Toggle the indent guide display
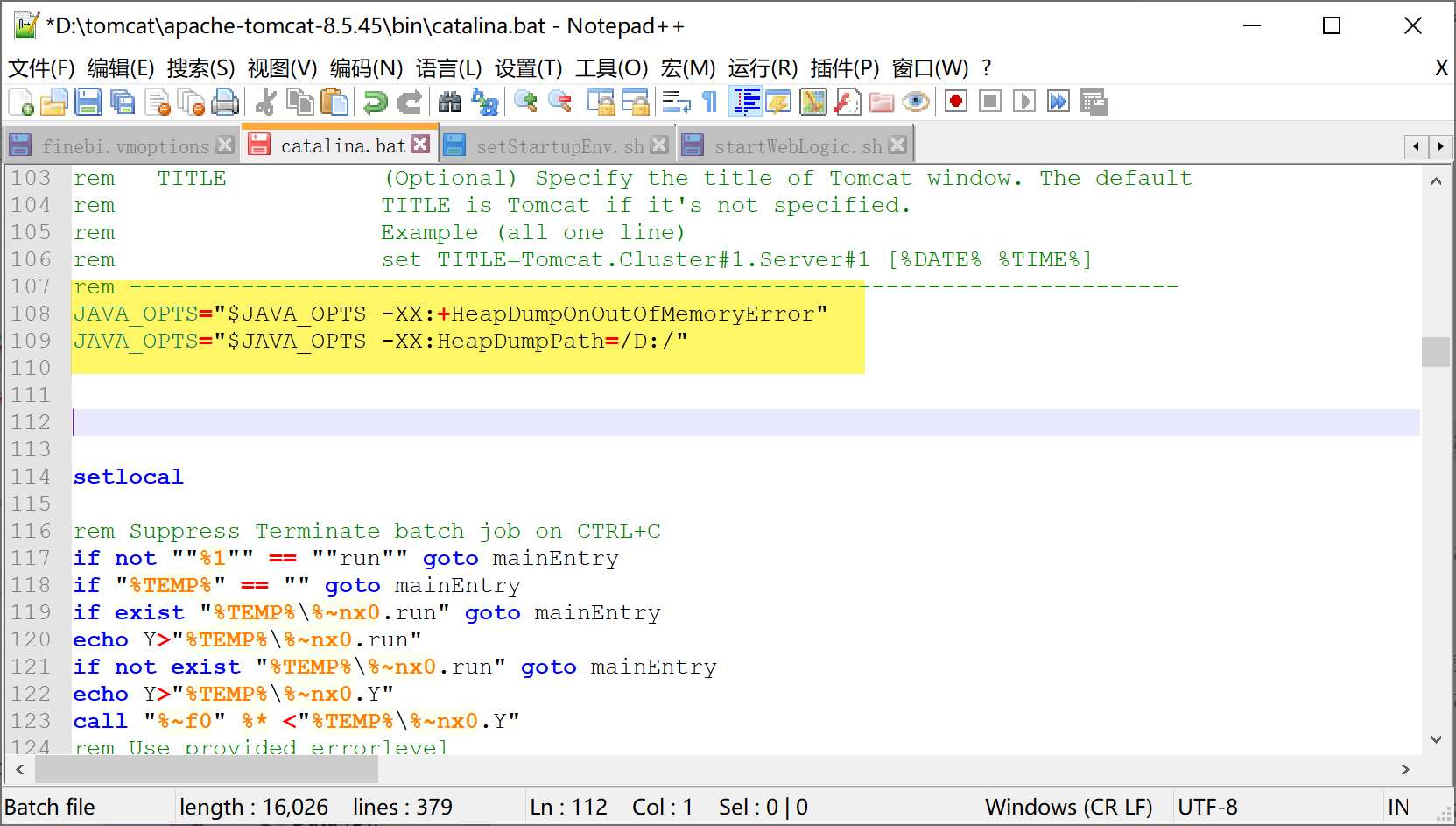The width and height of the screenshot is (1456, 826). (x=745, y=102)
